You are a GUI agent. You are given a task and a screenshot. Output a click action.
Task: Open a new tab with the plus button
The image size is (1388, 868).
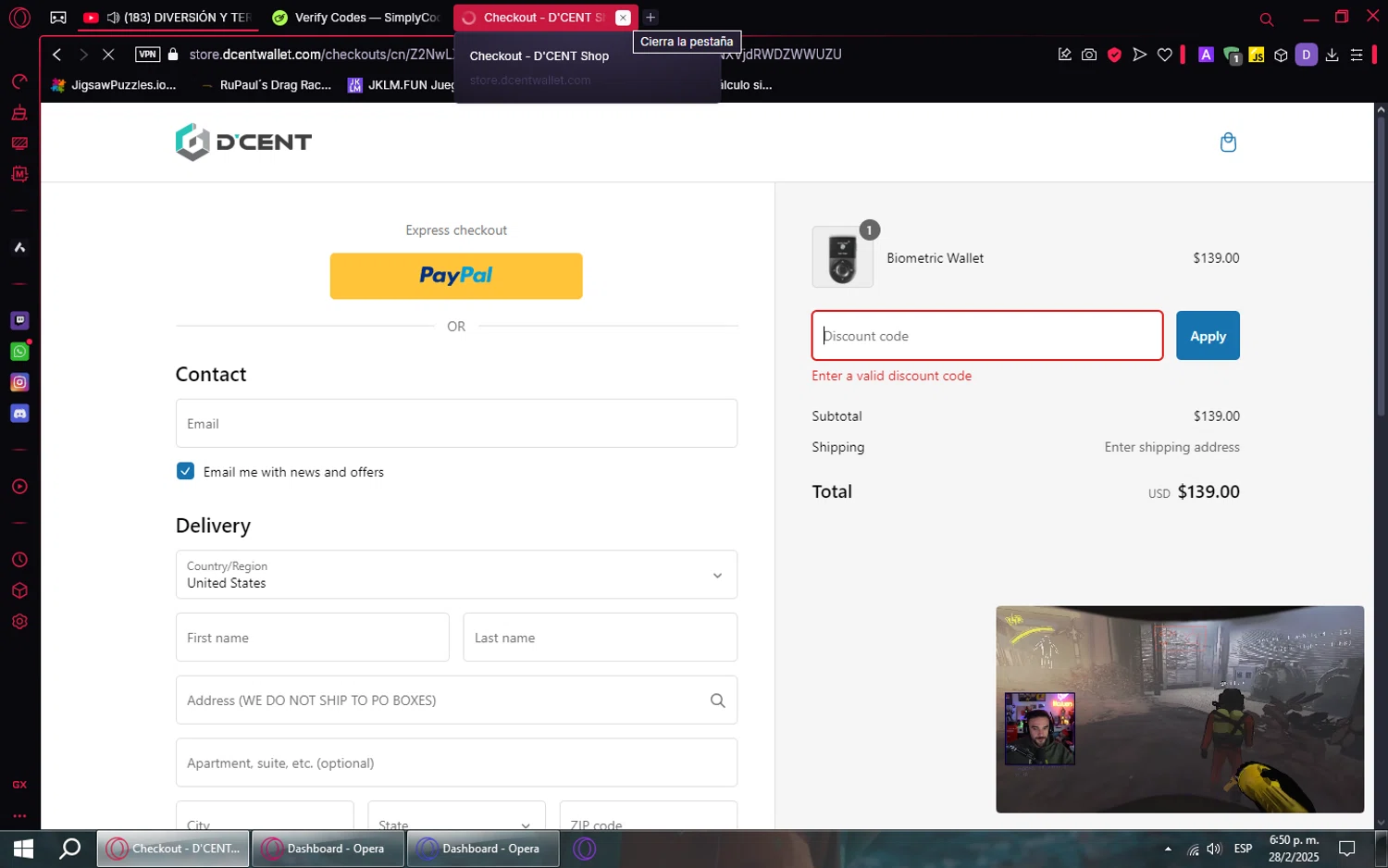point(651,18)
